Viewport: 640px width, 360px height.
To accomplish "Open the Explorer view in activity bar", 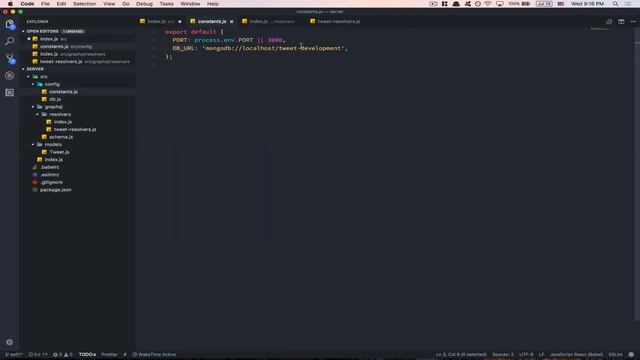I will pos(10,24).
